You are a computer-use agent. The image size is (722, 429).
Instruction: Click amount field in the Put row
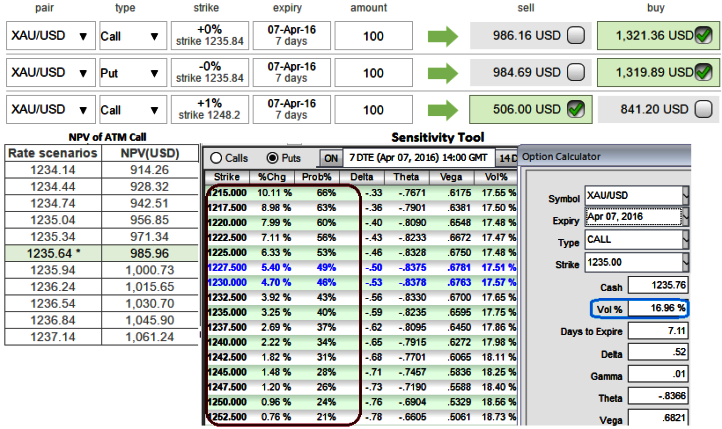(x=374, y=73)
